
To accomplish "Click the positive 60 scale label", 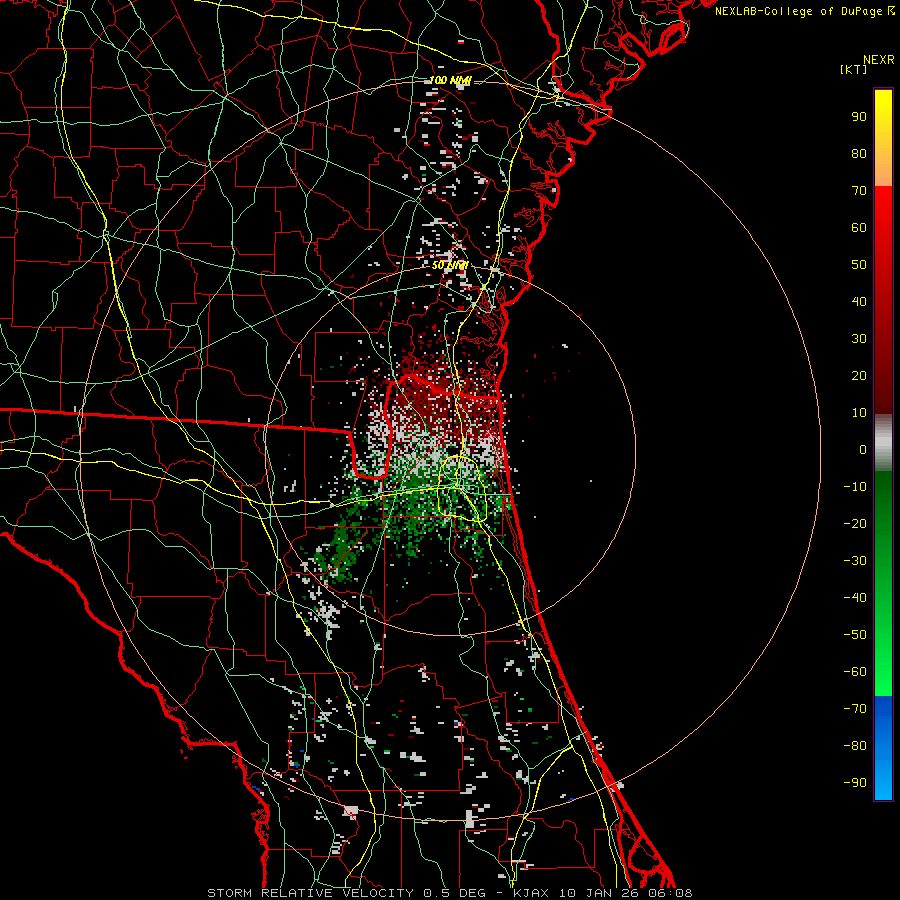I will (859, 227).
